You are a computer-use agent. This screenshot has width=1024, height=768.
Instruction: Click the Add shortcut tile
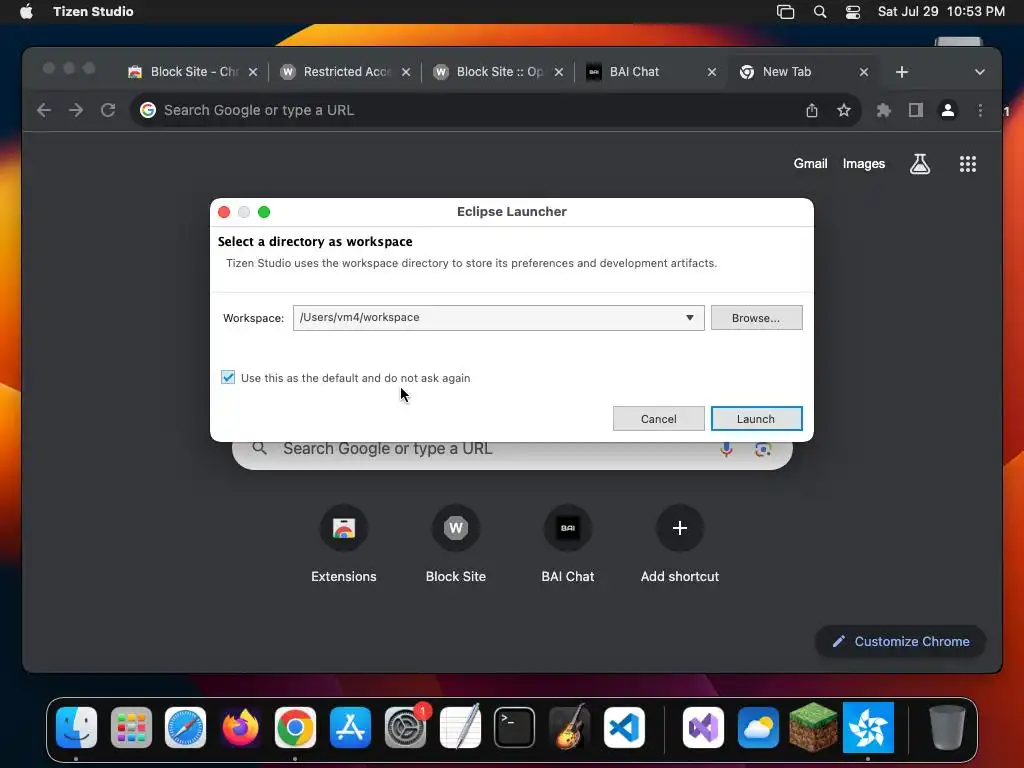click(680, 543)
